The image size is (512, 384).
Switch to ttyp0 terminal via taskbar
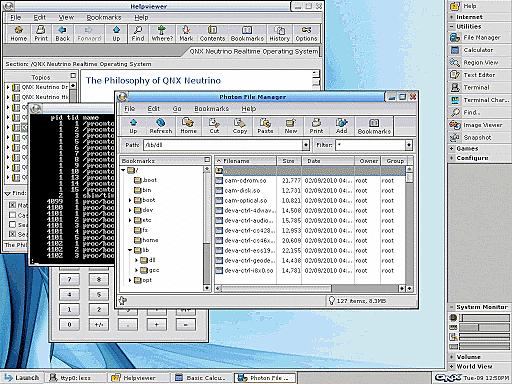(76, 378)
